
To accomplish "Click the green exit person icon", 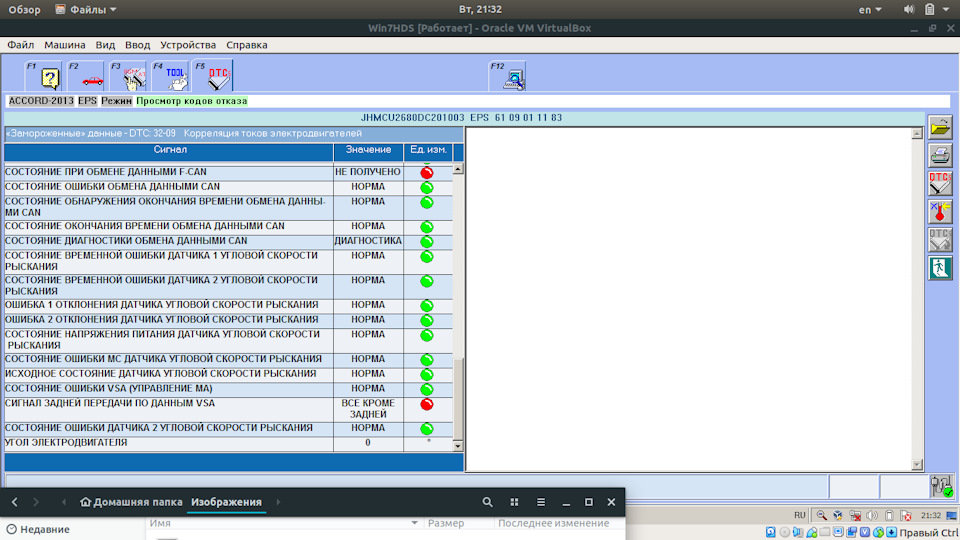I will (940, 268).
